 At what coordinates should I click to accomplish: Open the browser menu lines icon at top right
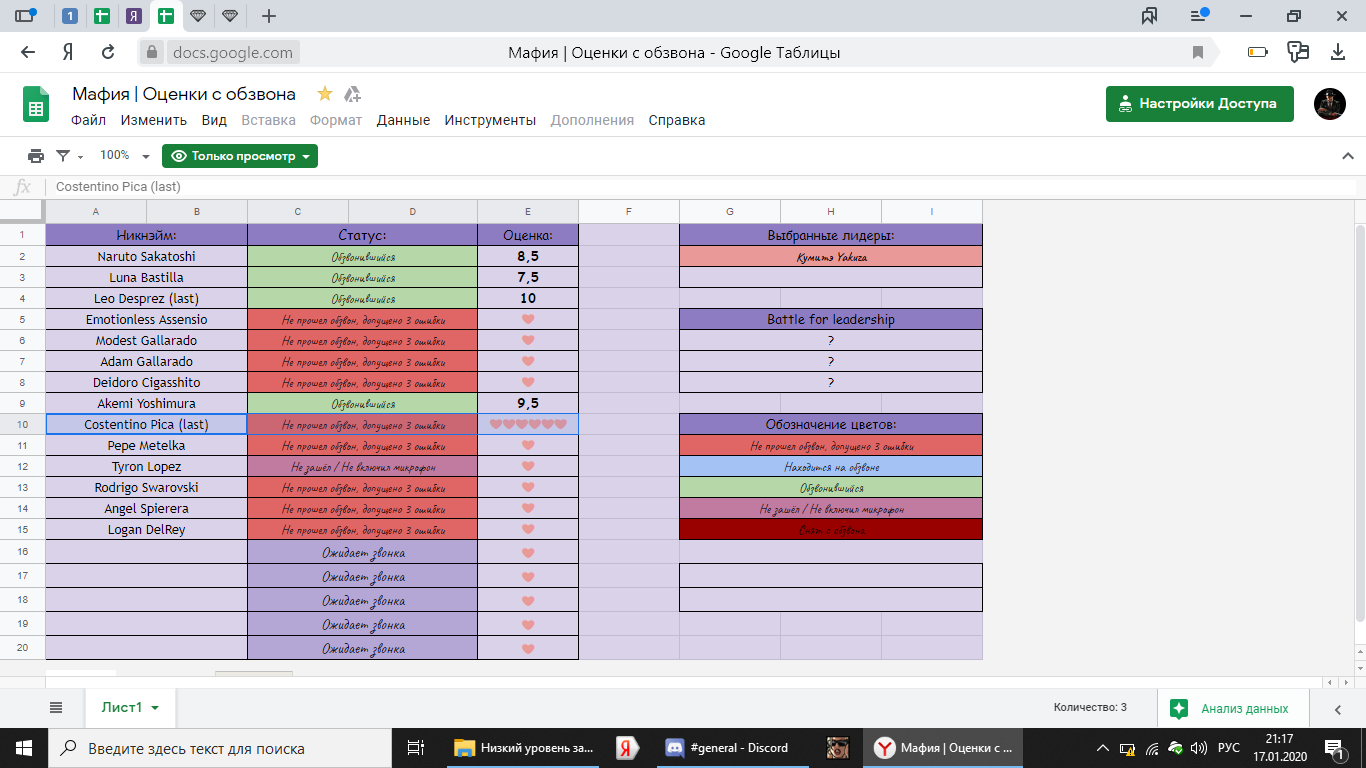pyautogui.click(x=1199, y=16)
